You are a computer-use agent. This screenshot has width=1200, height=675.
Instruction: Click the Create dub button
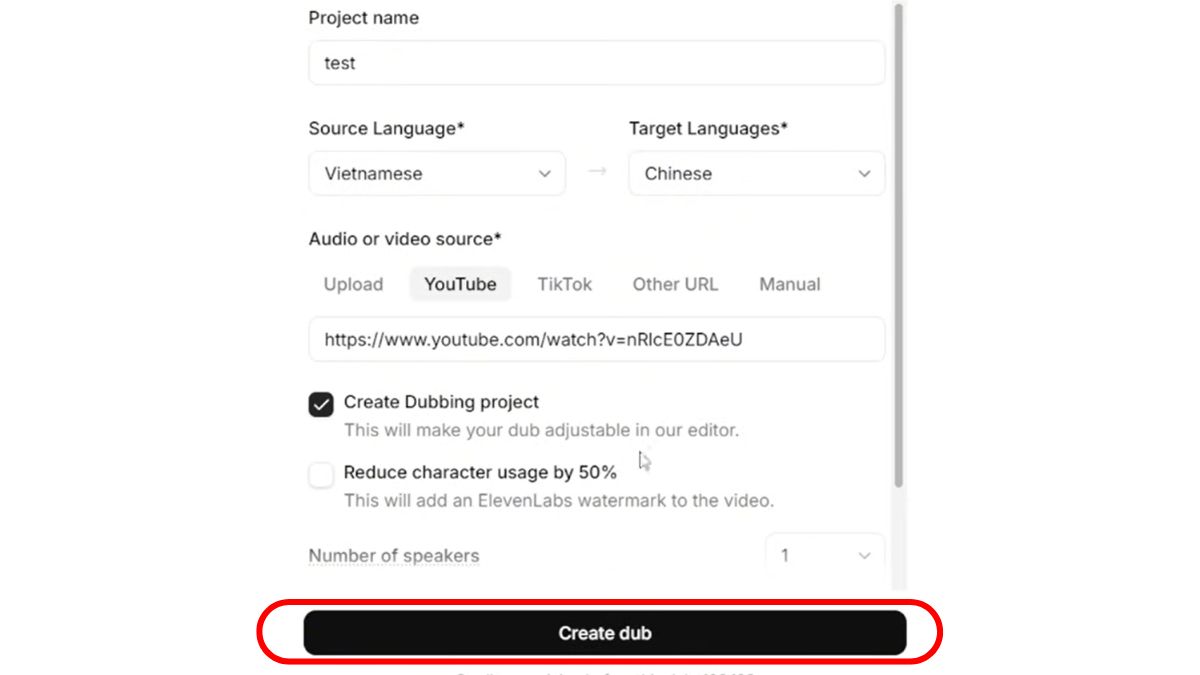(x=603, y=632)
